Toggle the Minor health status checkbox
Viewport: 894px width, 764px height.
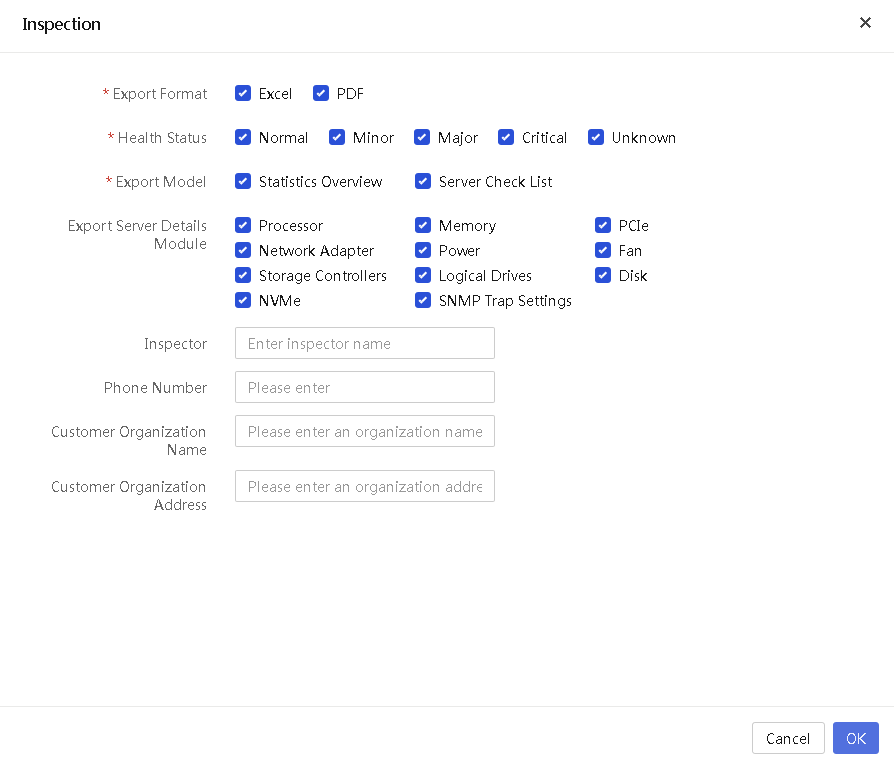[337, 137]
